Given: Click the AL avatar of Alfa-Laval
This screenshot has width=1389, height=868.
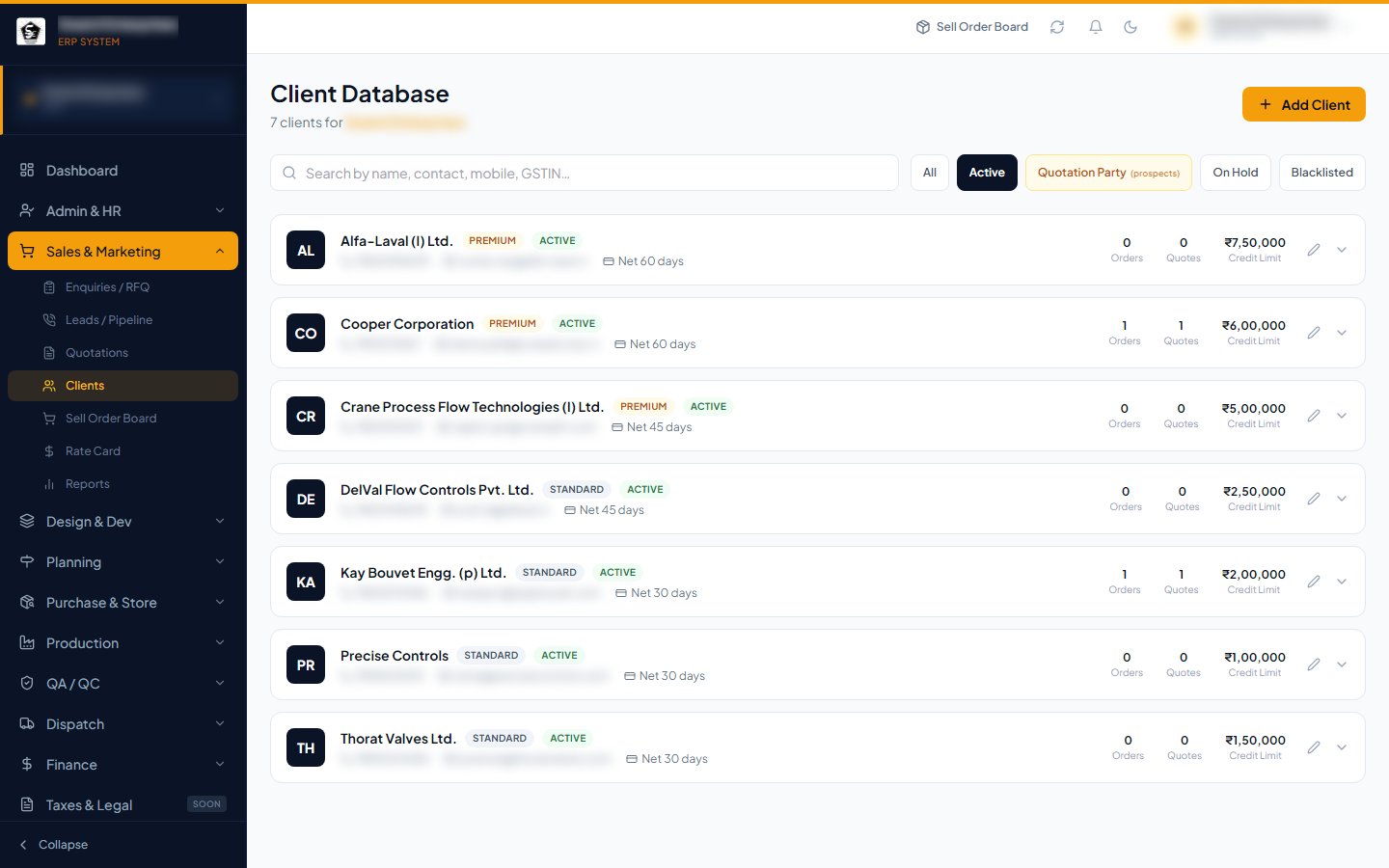Looking at the screenshot, I should coord(306,250).
